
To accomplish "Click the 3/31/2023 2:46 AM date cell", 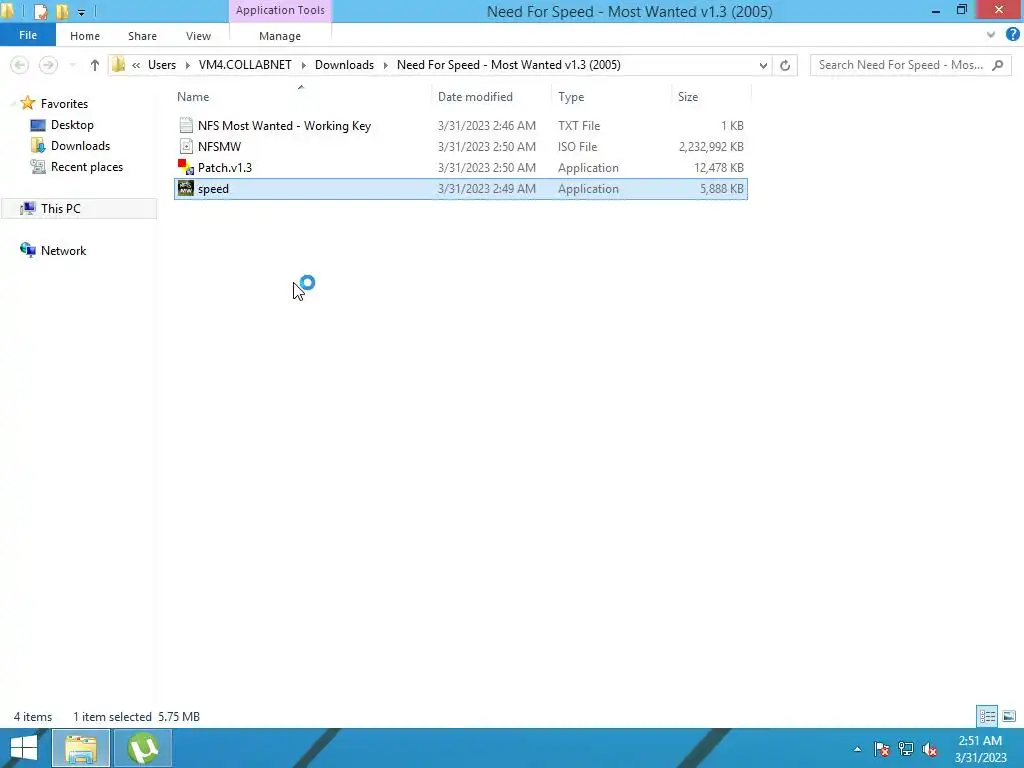I will [x=487, y=125].
